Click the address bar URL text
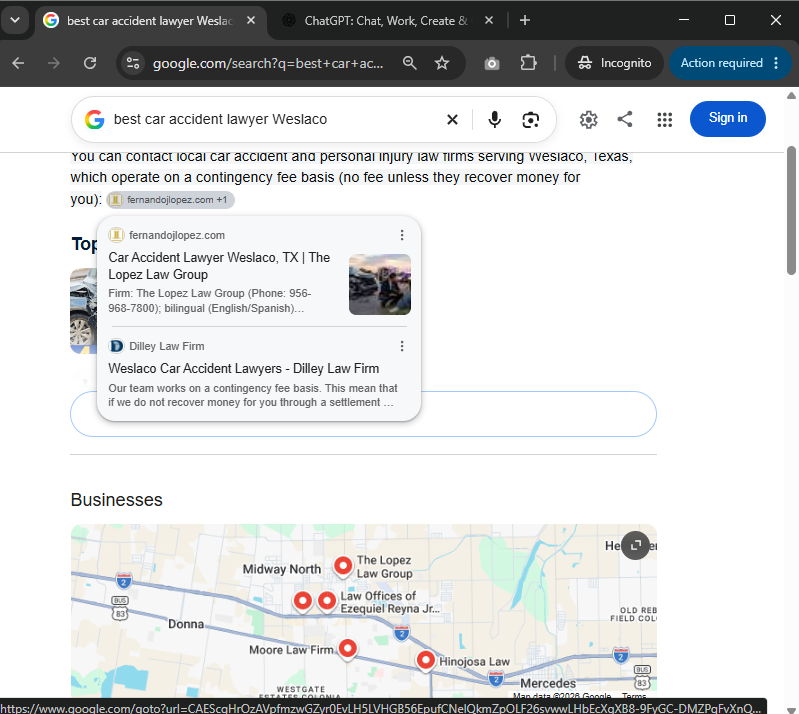The width and height of the screenshot is (799, 714). (268, 63)
